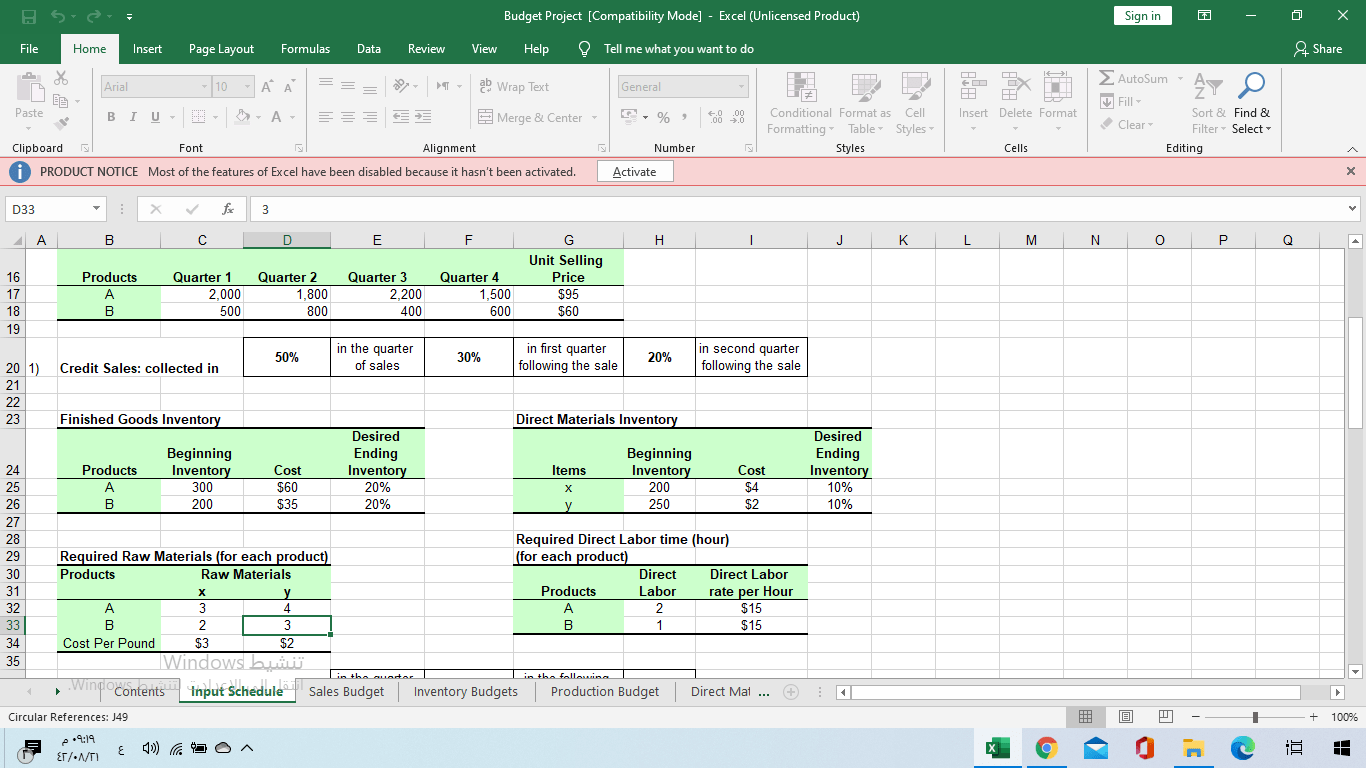The width and height of the screenshot is (1366, 768).
Task: Click the Insert cells icon
Action: 973,87
